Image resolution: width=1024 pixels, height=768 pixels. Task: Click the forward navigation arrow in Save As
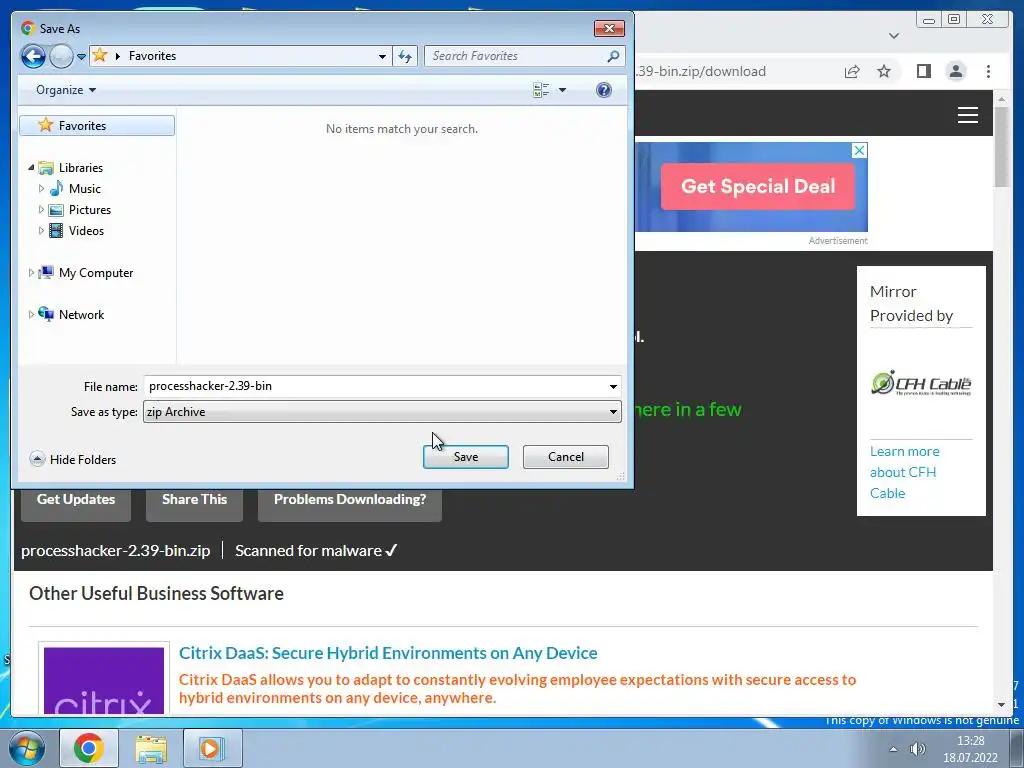click(61, 56)
